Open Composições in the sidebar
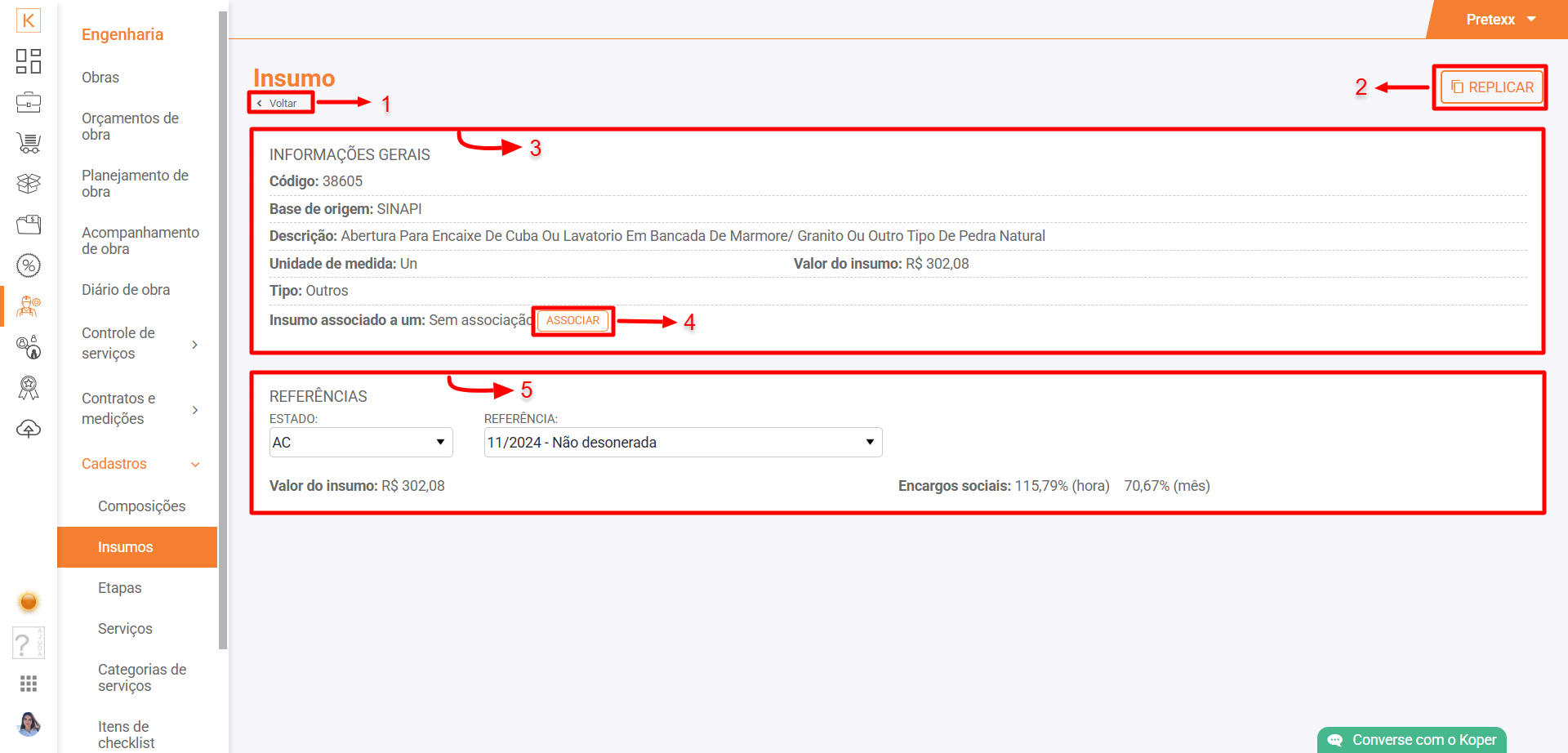Screen dimensions: 1568x753 pyautogui.click(x=141, y=506)
